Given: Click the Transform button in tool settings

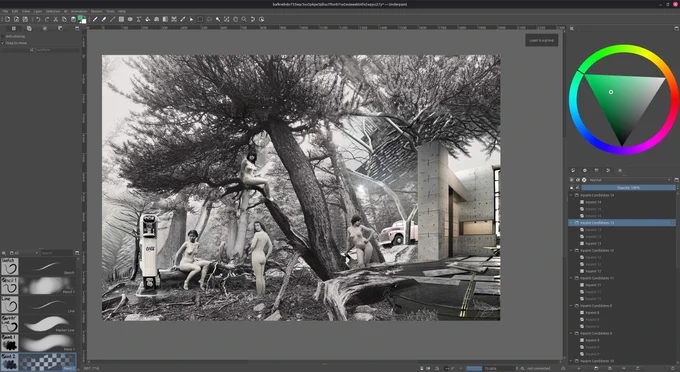Looking at the screenshot, I should coord(40,50).
